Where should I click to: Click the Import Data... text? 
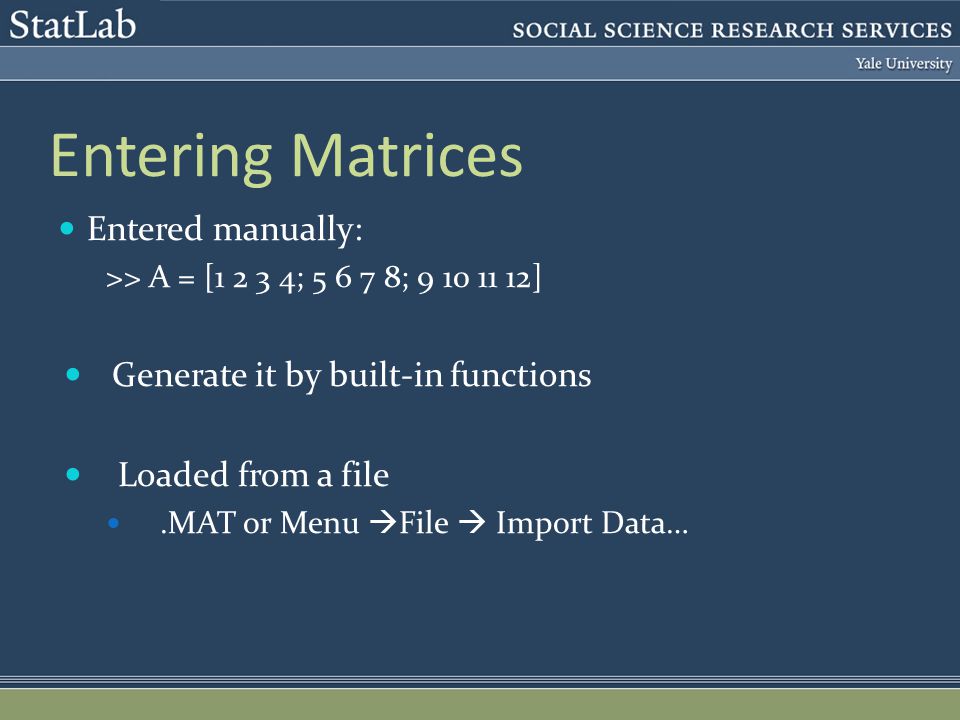click(x=592, y=524)
